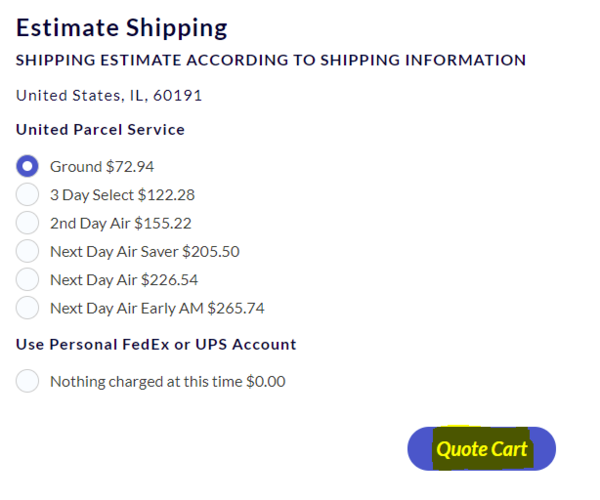Image resolution: width=600 pixels, height=500 pixels.
Task: Click the "2nd Day Air $155.22" label text
Action: coord(120,223)
